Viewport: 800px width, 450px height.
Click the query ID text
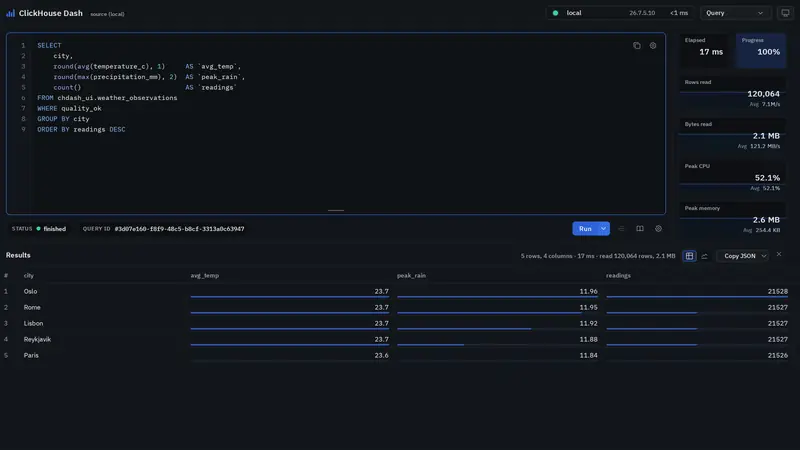point(179,229)
